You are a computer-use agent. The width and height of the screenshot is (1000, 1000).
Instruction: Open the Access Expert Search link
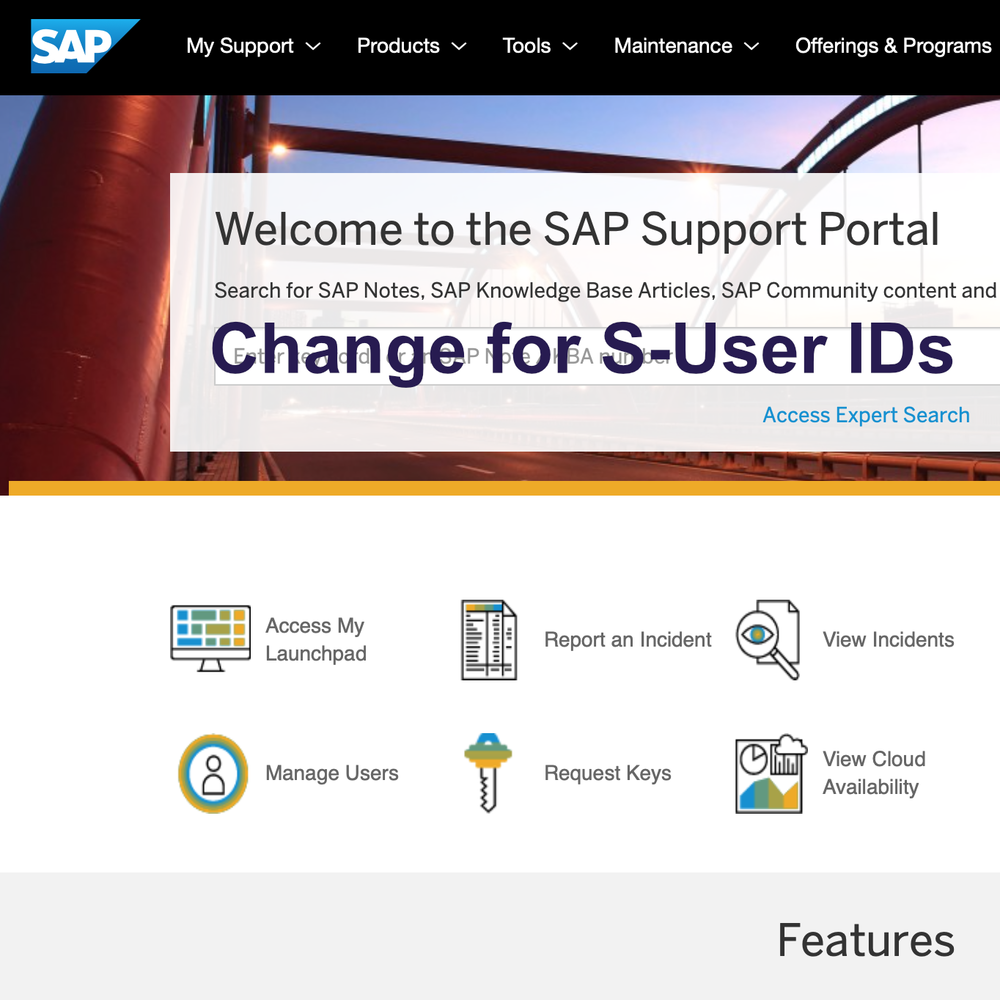coord(866,415)
